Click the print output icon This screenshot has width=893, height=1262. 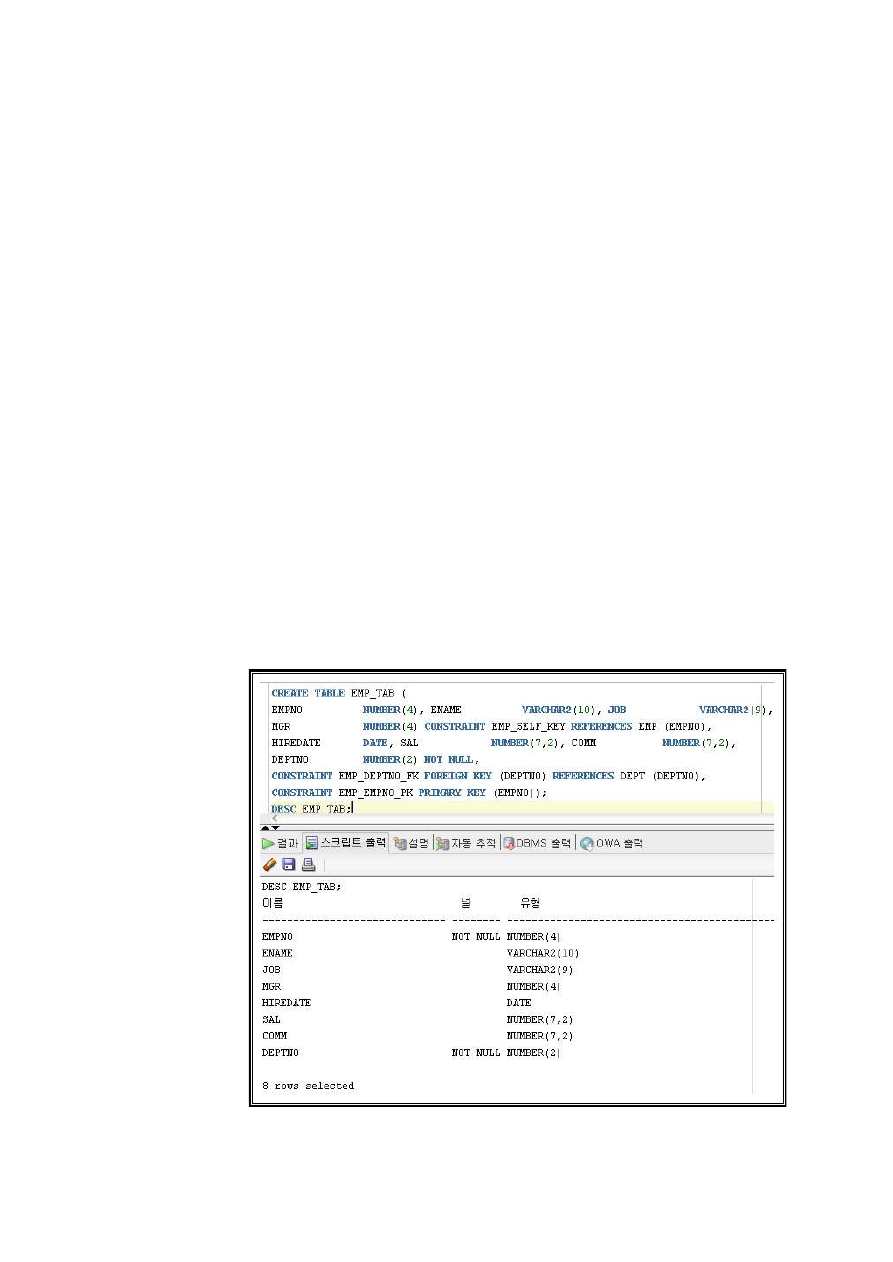(308, 864)
